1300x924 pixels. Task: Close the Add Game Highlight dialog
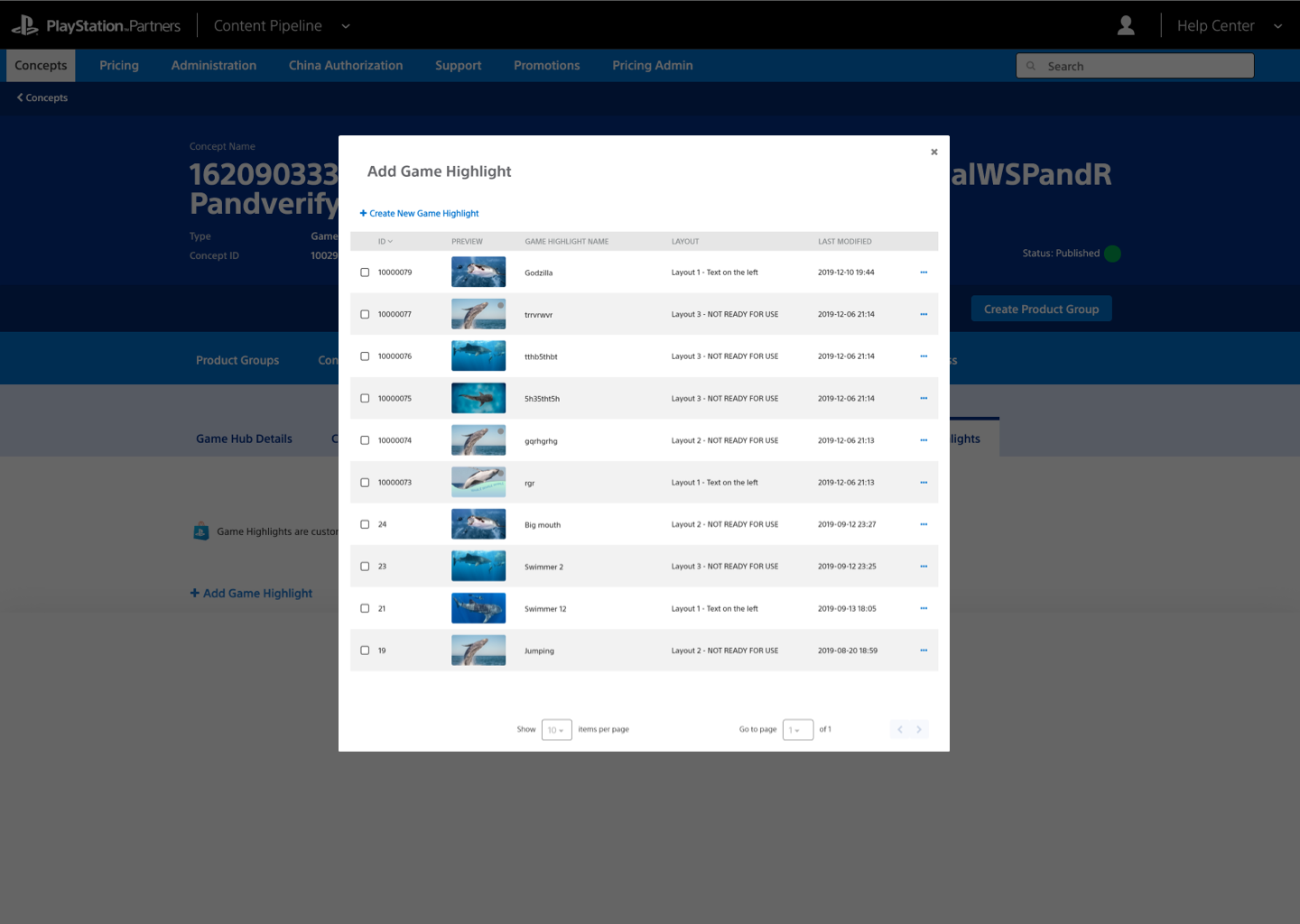click(934, 152)
